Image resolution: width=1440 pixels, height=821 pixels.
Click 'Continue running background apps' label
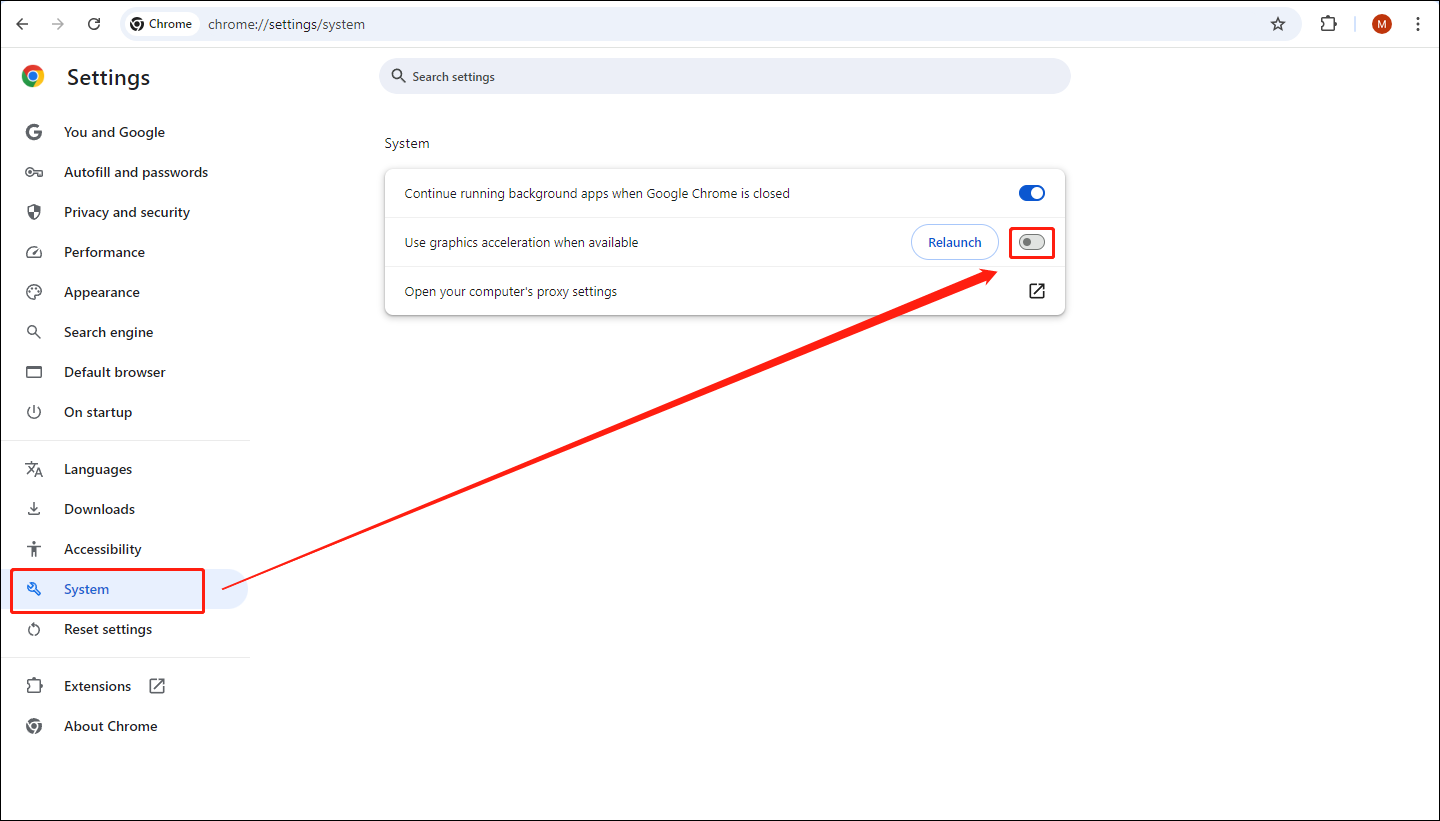click(597, 193)
